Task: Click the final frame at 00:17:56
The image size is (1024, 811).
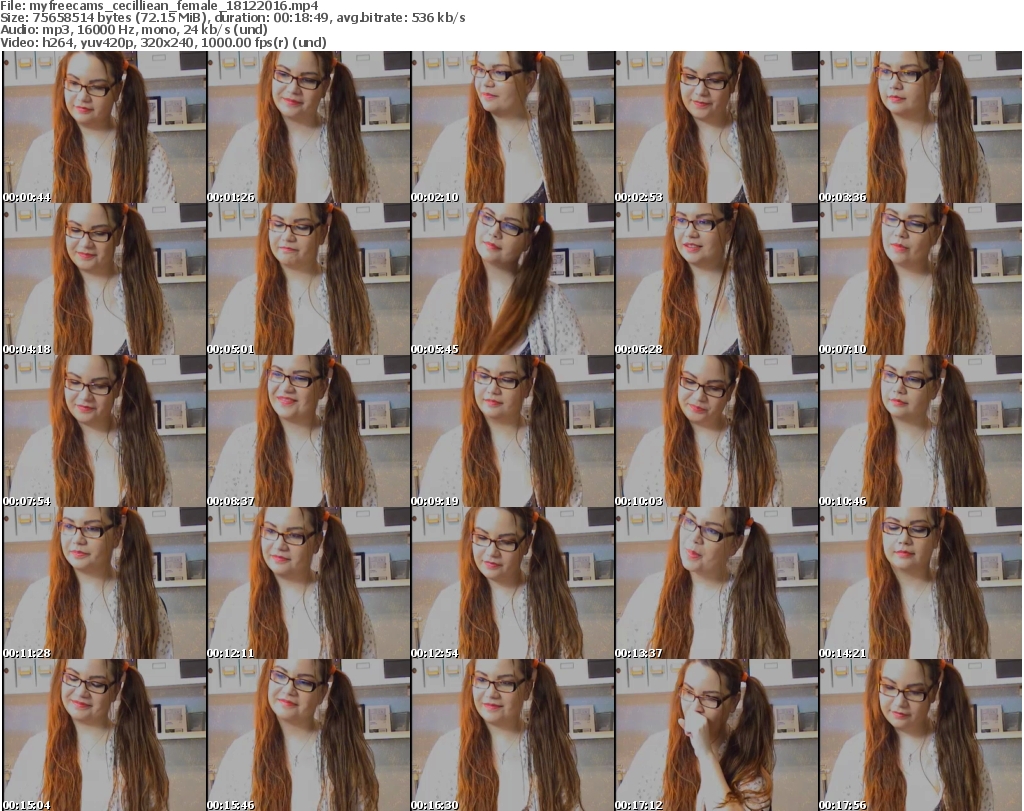Action: tap(920, 735)
